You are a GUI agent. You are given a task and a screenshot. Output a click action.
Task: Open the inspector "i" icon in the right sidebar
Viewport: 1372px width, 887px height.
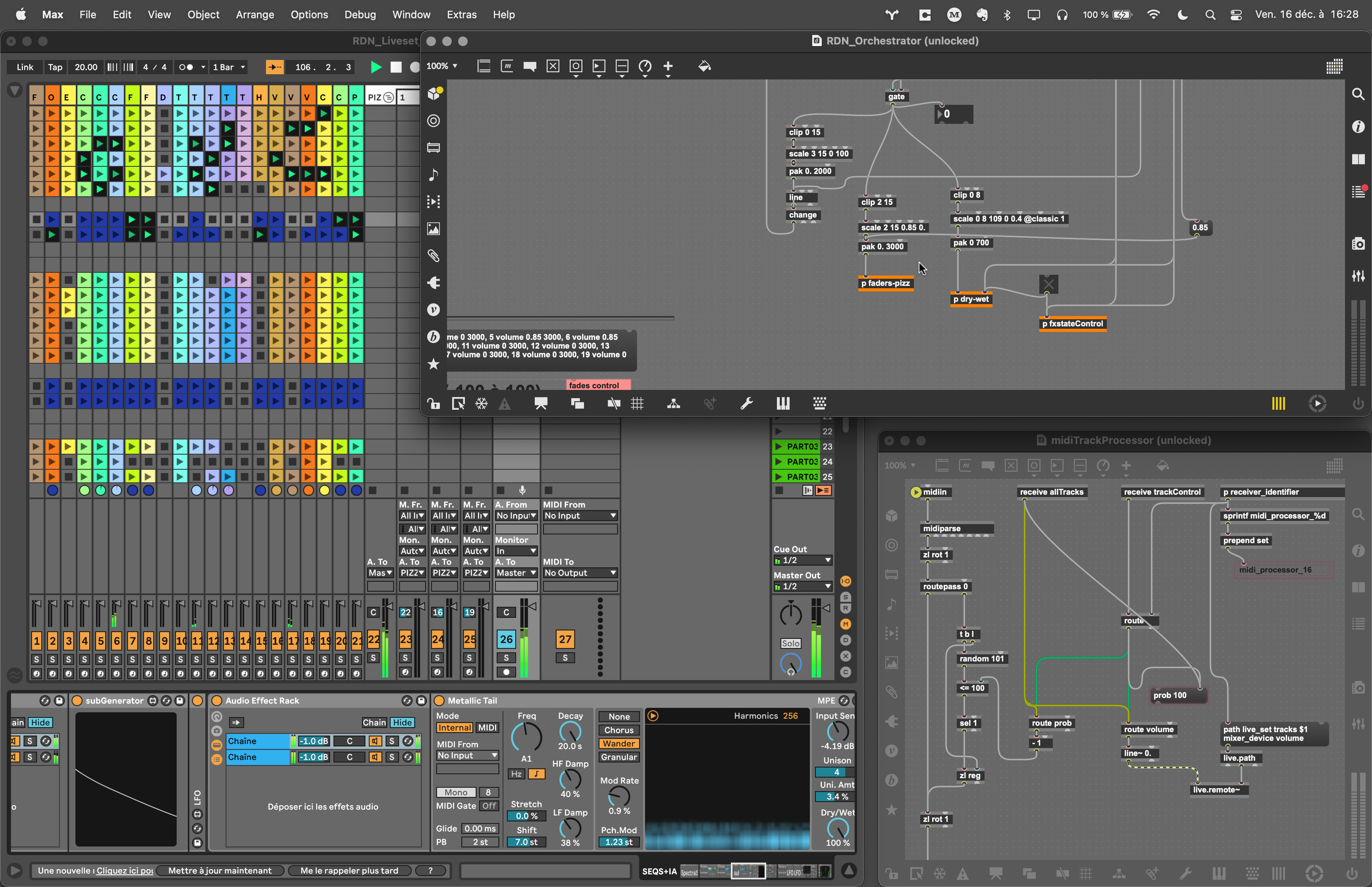click(x=1358, y=127)
